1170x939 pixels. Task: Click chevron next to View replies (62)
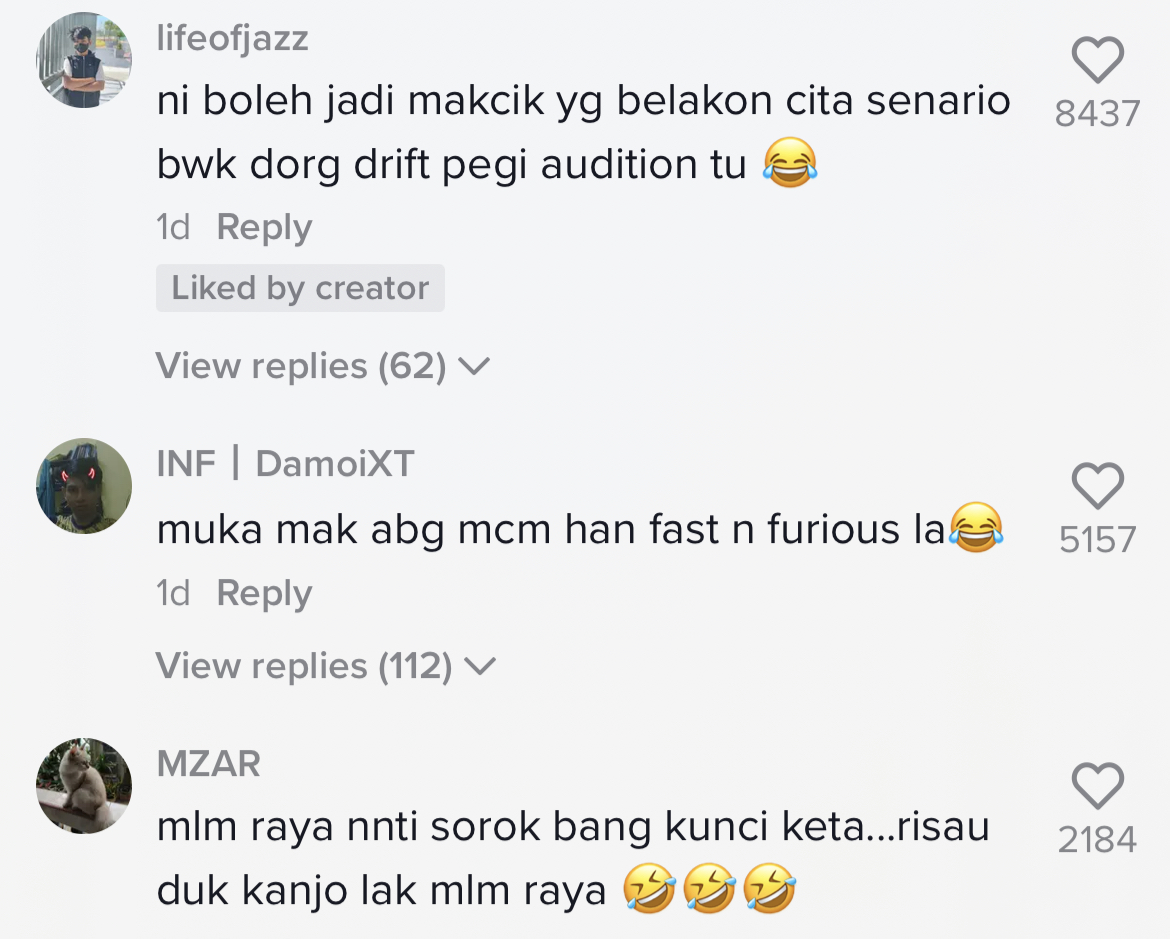[x=473, y=368]
